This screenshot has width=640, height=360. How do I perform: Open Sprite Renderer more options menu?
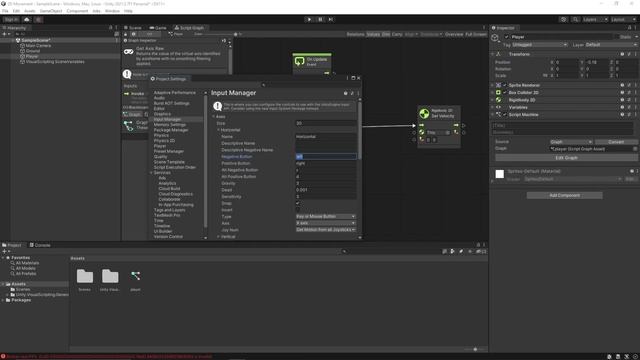click(635, 85)
